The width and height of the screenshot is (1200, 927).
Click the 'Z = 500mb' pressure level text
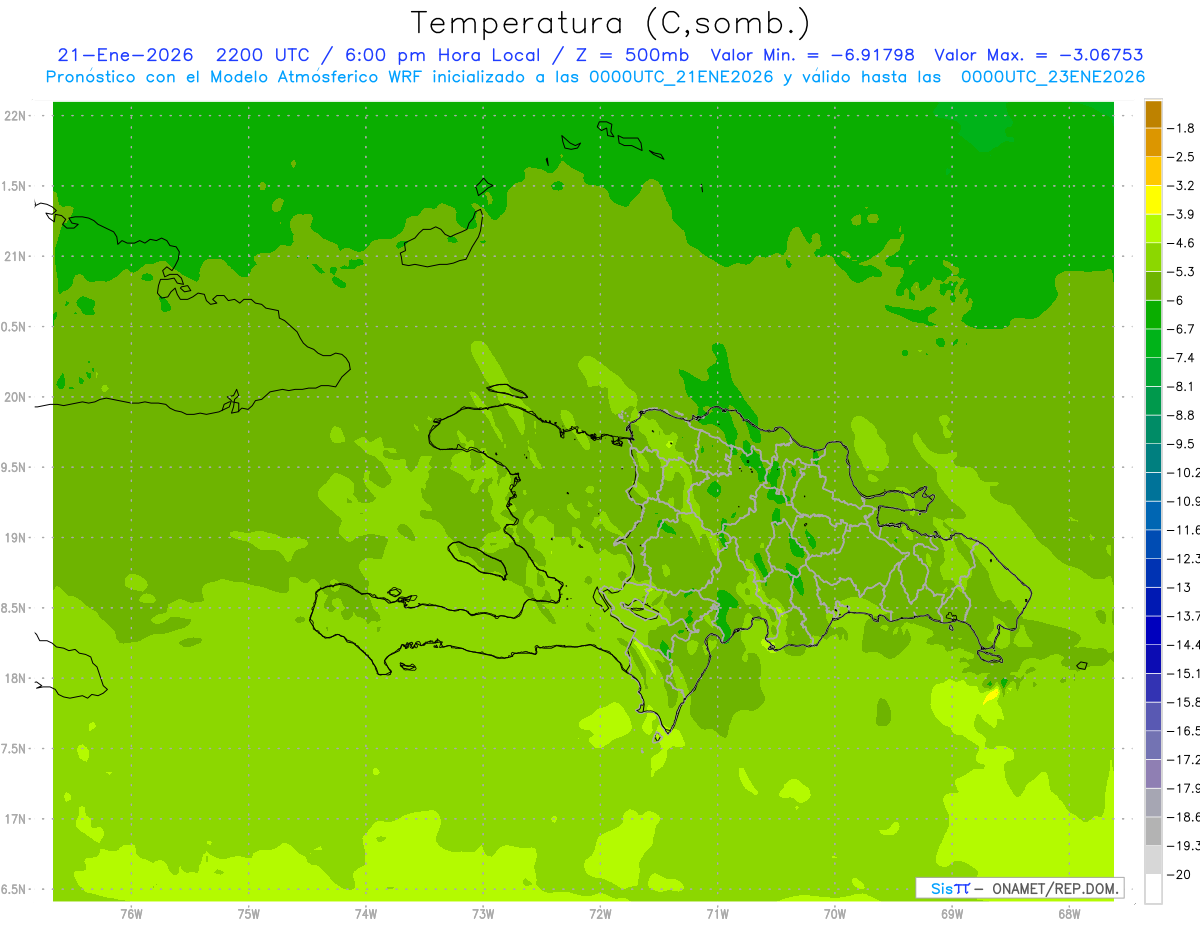pos(629,55)
